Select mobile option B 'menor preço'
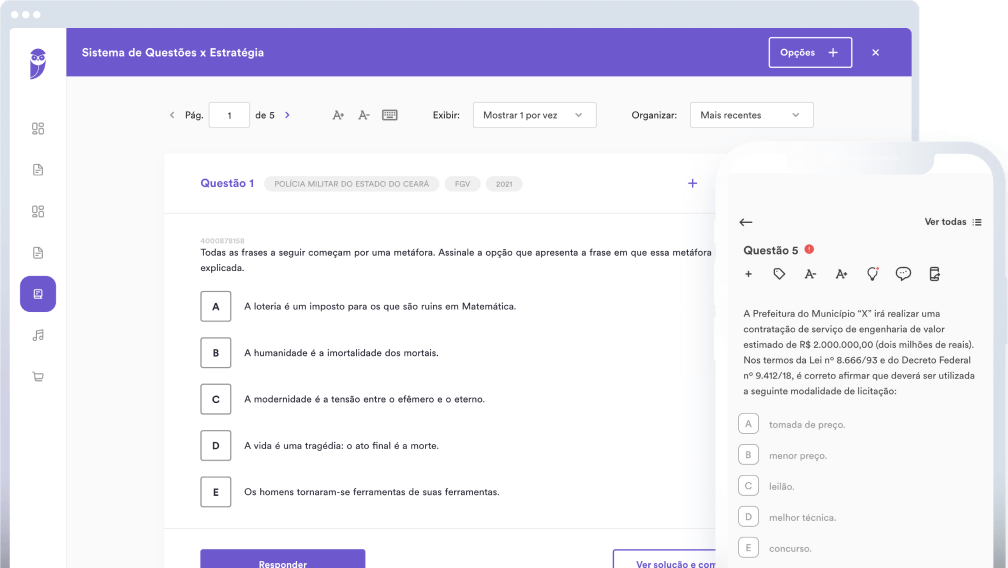Screen dimensions: 1008x568 click(748, 455)
